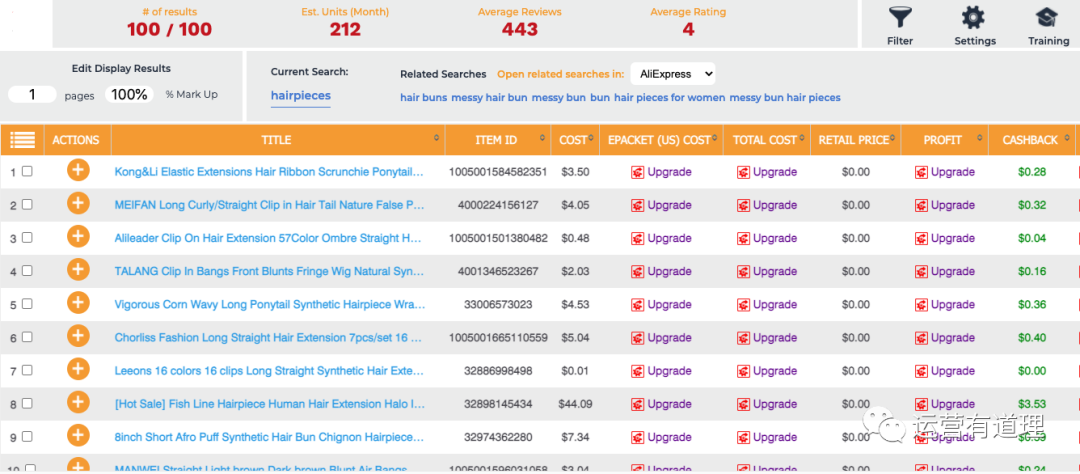
Task: Add the MEIFAN Long Curly item via plus
Action: pyautogui.click(x=78, y=204)
